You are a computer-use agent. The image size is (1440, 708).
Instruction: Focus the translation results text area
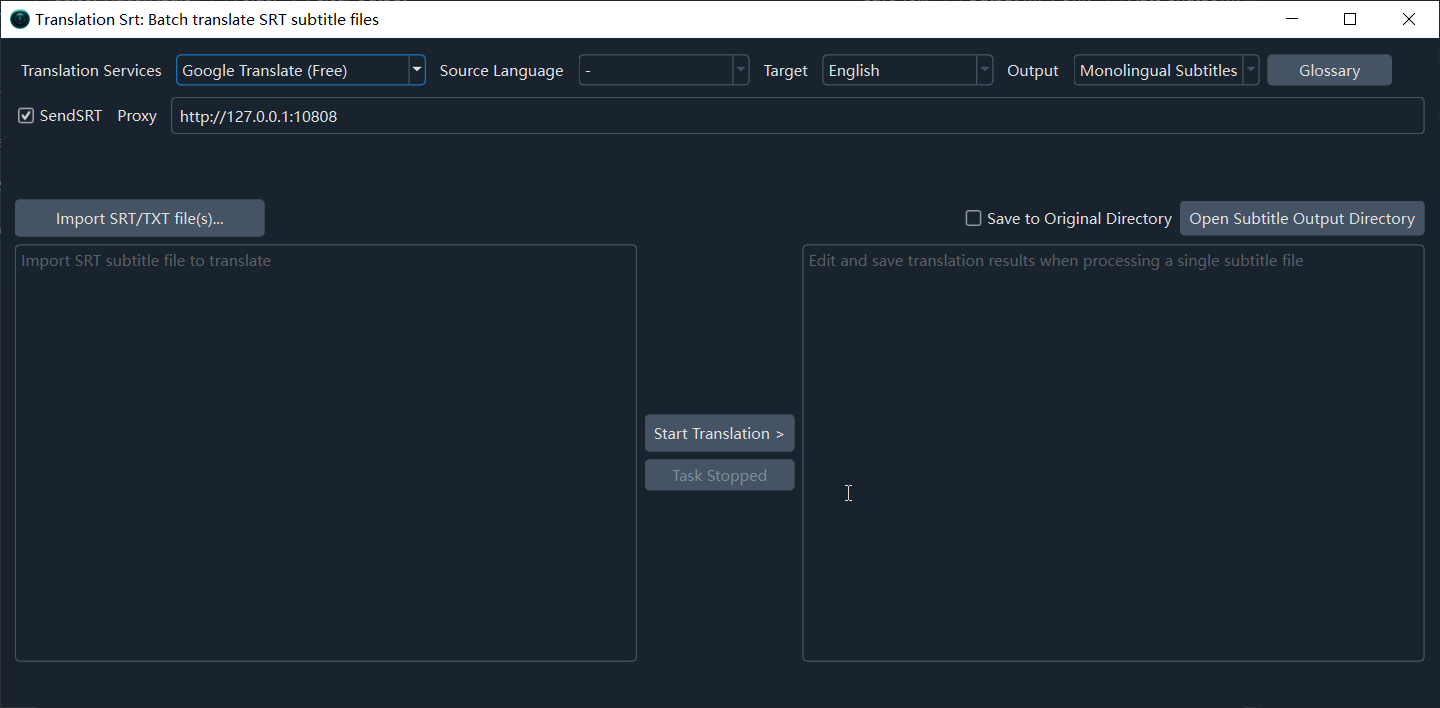tap(1113, 453)
